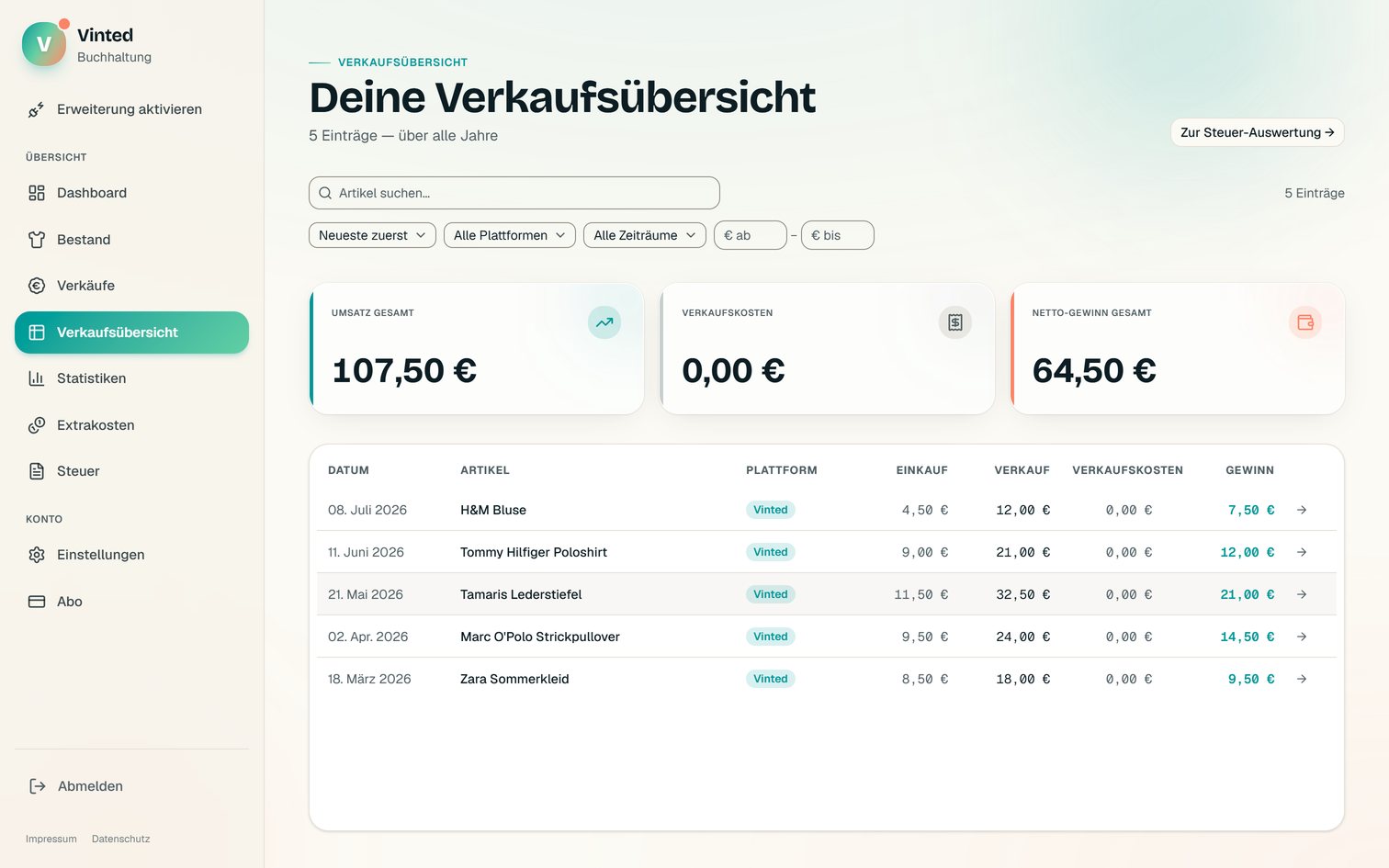Click the document icon for Steuer
This screenshot has height=868, width=1389.
(x=37, y=471)
